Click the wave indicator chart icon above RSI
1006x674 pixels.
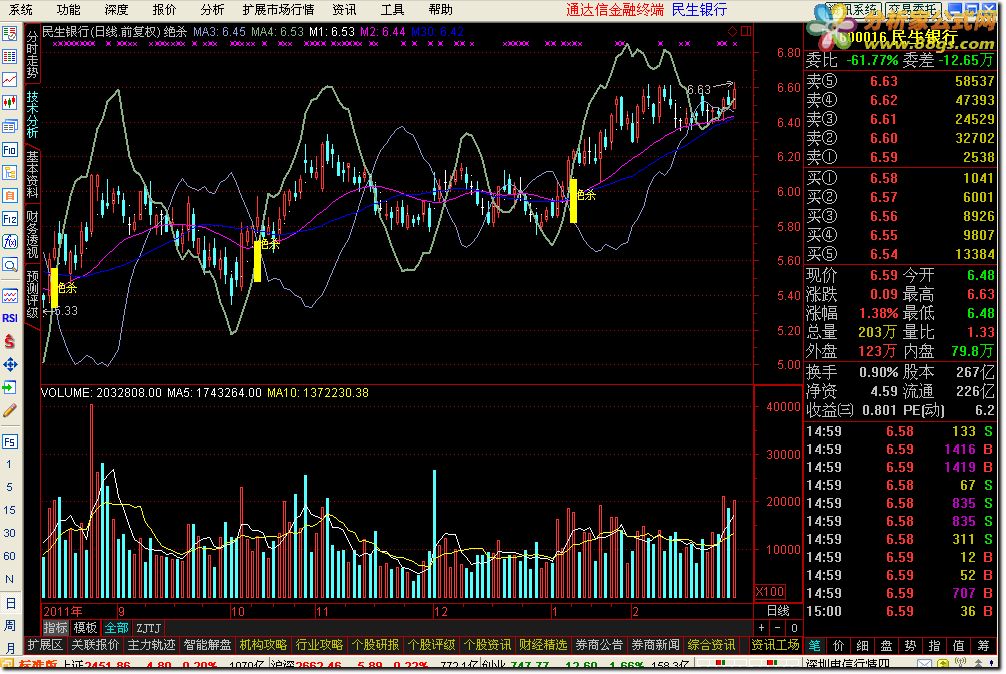[10, 296]
